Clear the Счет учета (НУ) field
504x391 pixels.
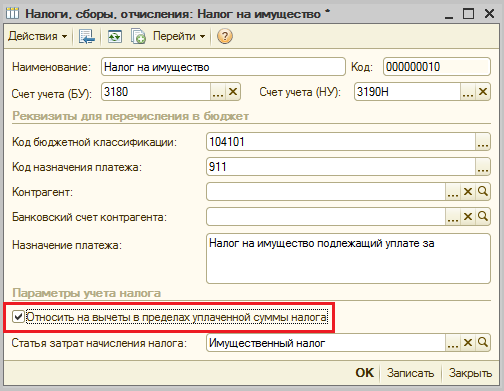click(483, 92)
